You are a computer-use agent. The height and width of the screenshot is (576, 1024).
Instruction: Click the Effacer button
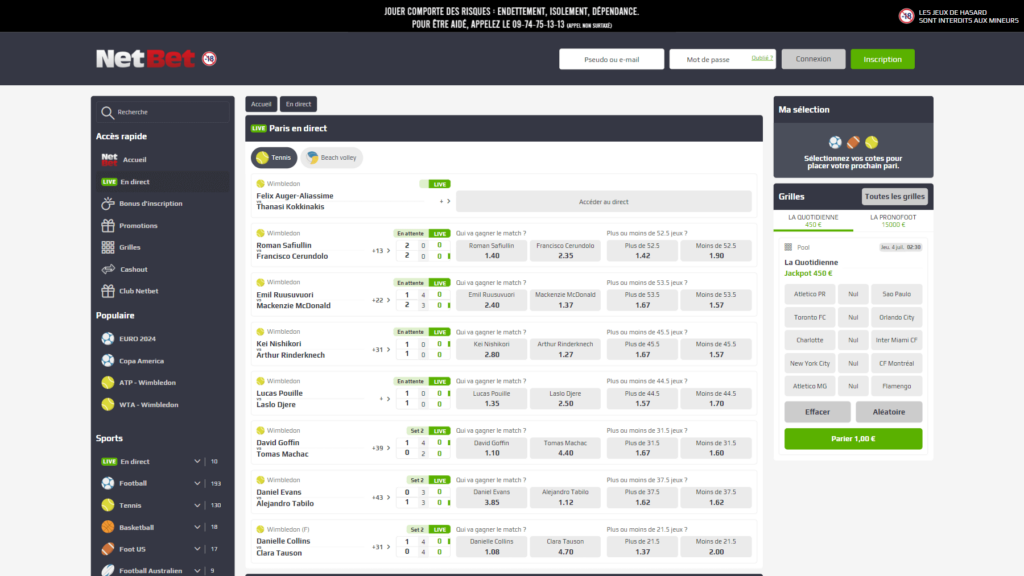[x=817, y=412]
